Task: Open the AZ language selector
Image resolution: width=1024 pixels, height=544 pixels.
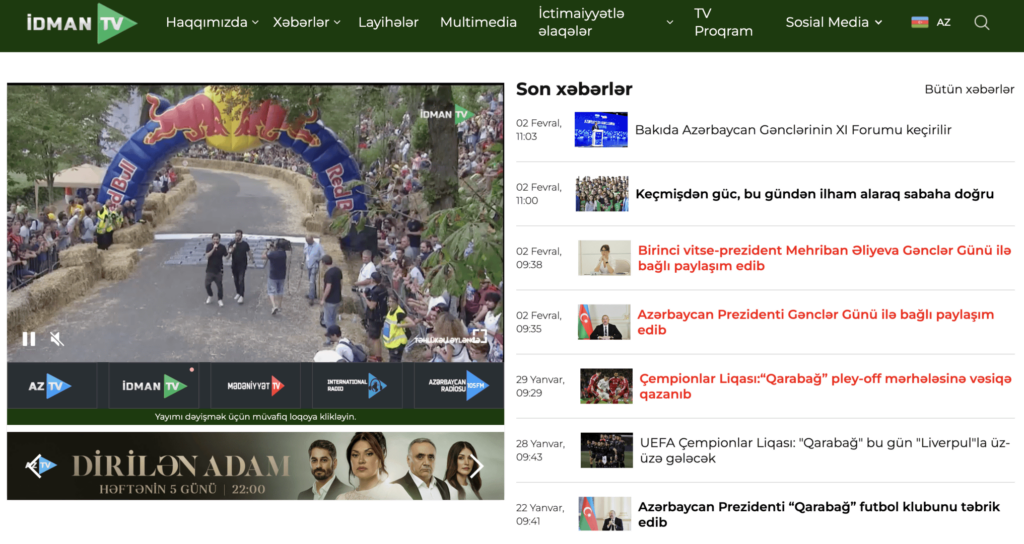Action: click(943, 22)
